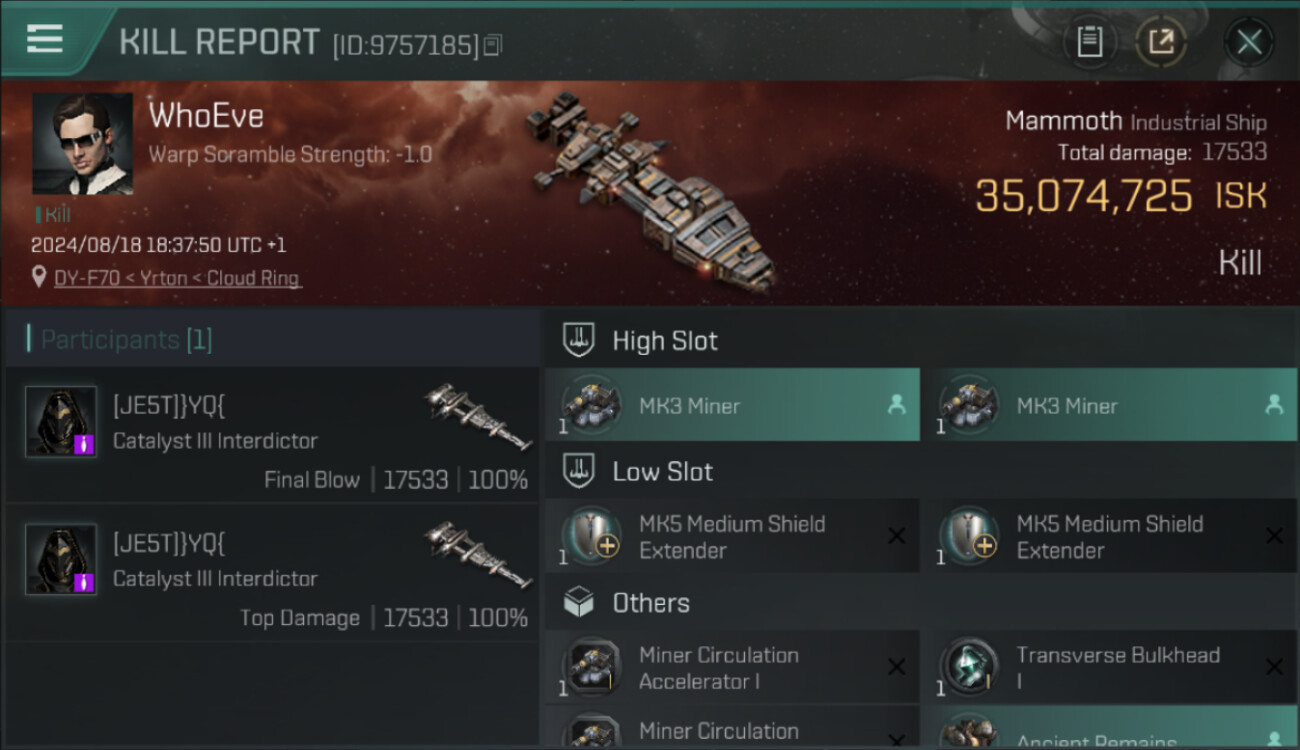The height and width of the screenshot is (750, 1300).
Task: Close the kill report window
Action: [x=1248, y=42]
